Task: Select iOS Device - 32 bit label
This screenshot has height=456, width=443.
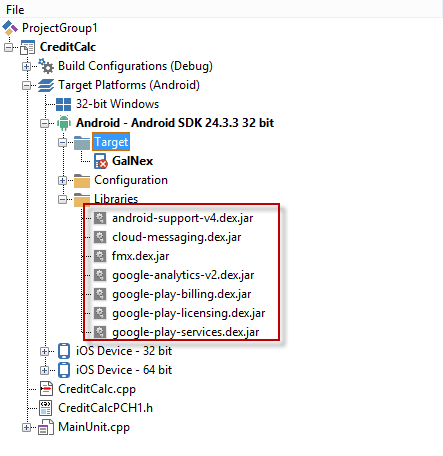Action: click(124, 351)
